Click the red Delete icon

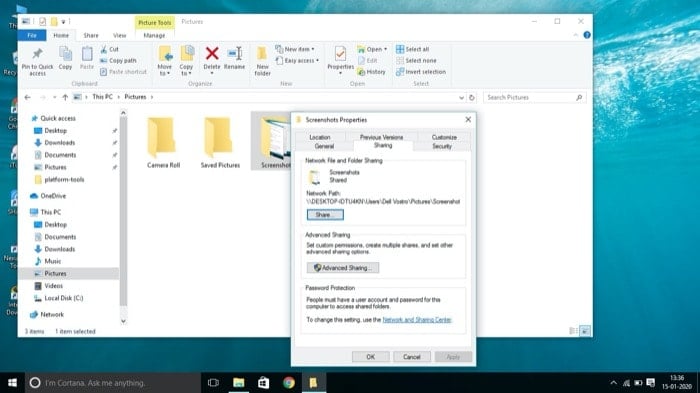212,54
